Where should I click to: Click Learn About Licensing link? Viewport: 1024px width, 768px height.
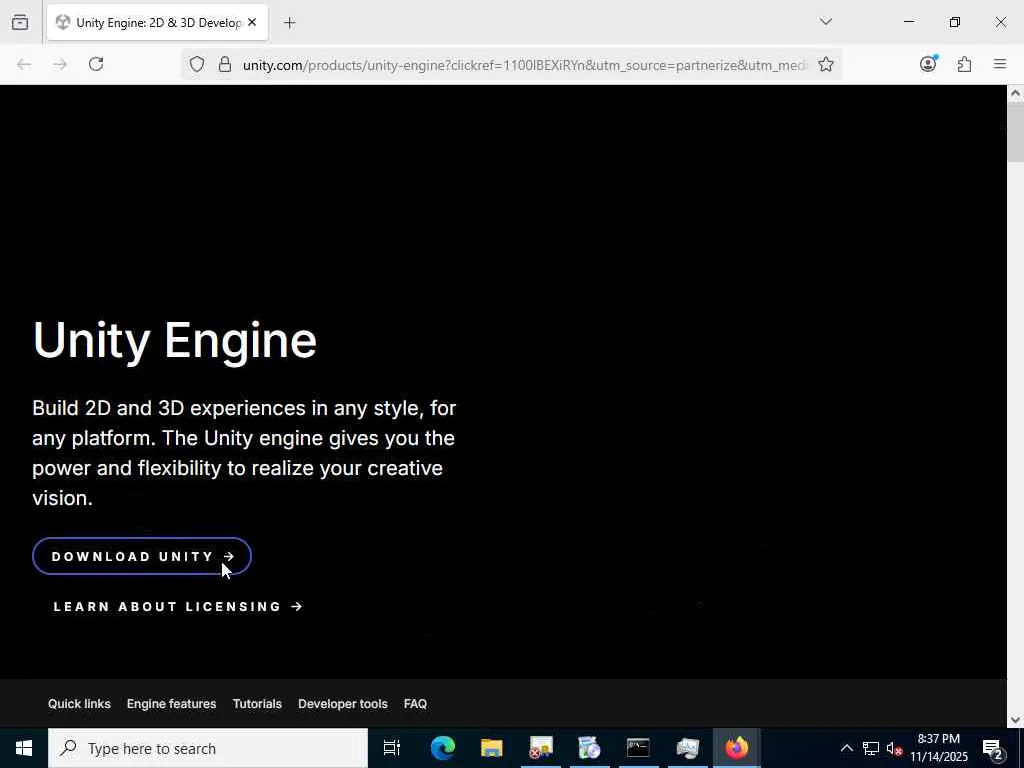coord(178,607)
